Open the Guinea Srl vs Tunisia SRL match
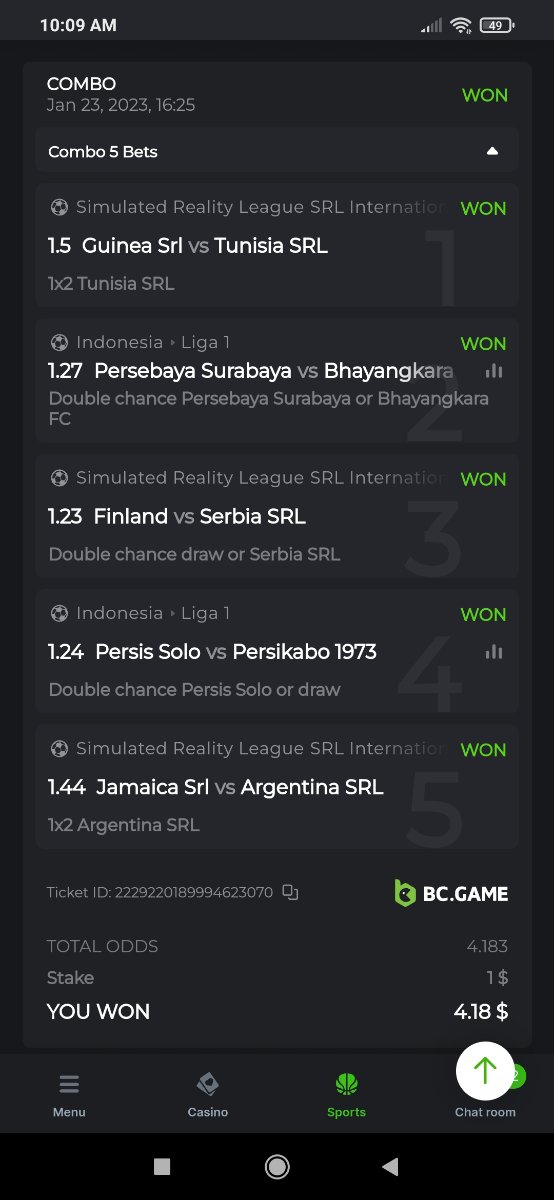 (205, 245)
